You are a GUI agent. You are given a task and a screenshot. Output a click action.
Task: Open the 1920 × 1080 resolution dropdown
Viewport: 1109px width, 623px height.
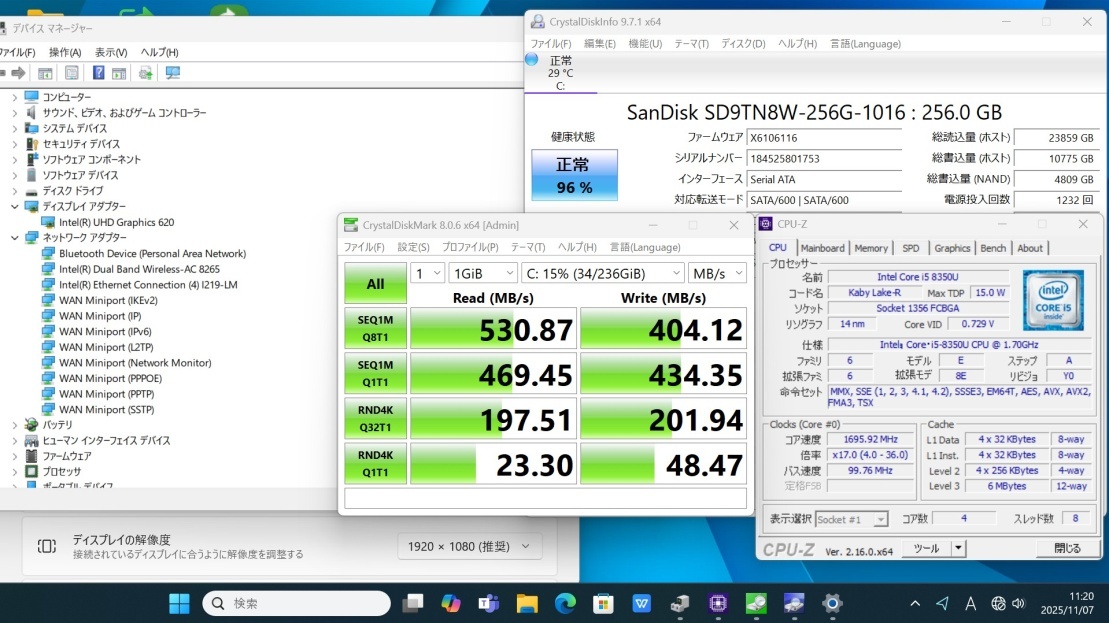point(470,546)
